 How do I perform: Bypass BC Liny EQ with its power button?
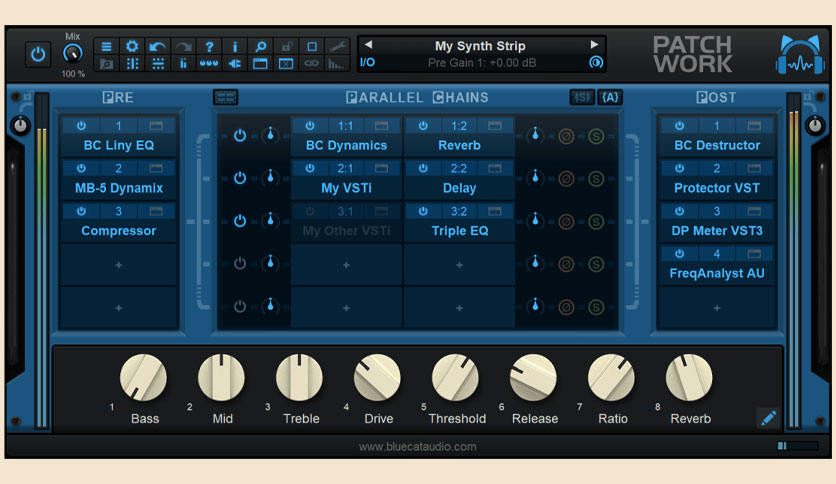pos(81,126)
